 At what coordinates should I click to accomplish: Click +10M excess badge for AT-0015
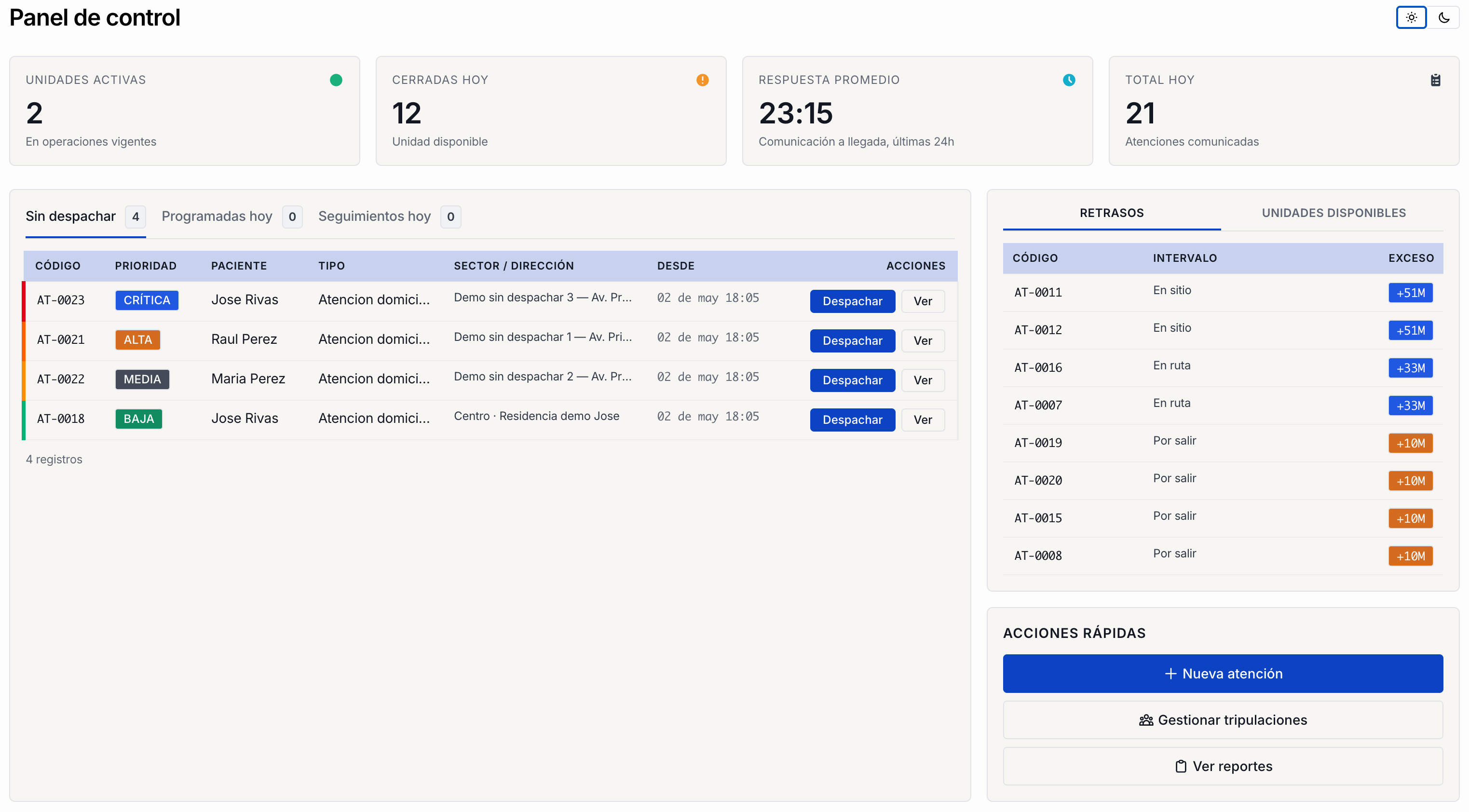click(x=1410, y=519)
